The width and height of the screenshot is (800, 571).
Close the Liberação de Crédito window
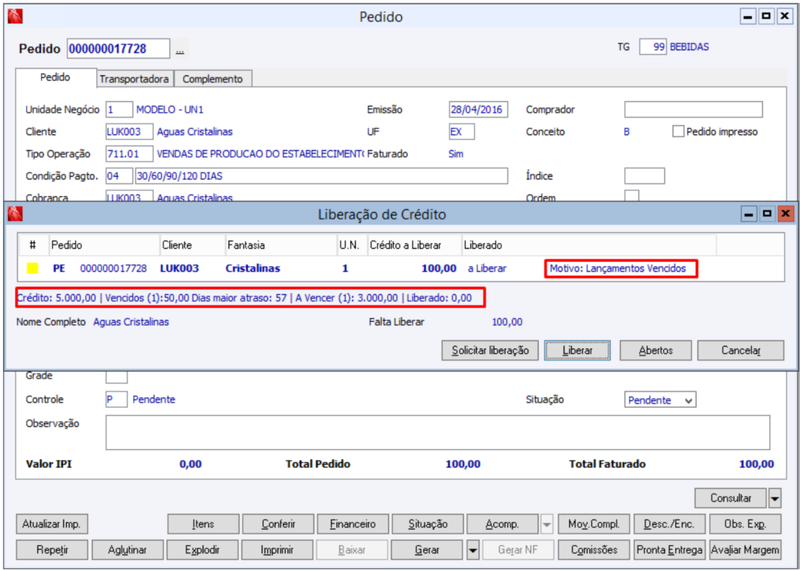[786, 214]
